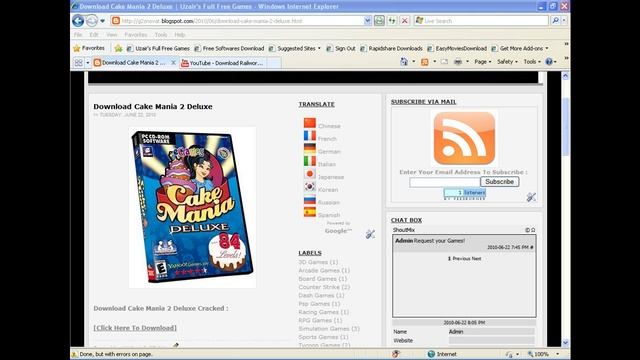The height and width of the screenshot is (360, 640).
Task: Open the Counter Strike (2) label
Action: click(x=324, y=287)
